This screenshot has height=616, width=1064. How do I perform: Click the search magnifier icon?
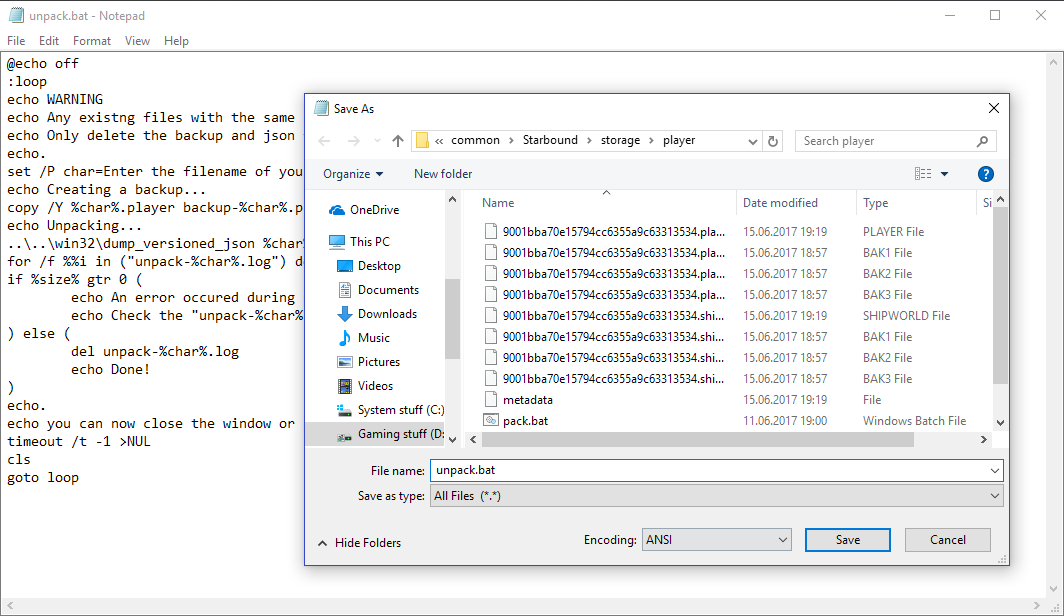click(982, 141)
